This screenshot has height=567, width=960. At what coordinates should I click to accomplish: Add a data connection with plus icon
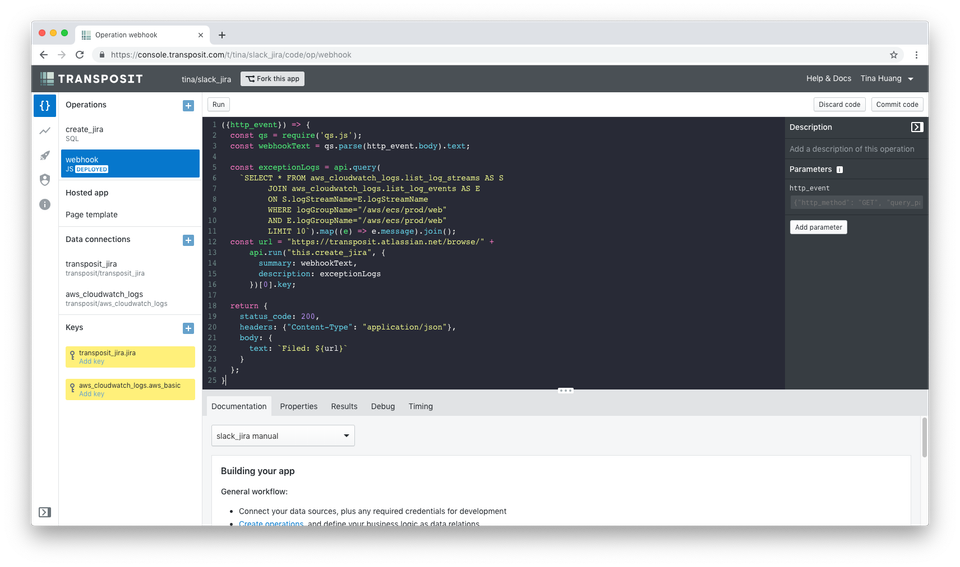tap(188, 240)
